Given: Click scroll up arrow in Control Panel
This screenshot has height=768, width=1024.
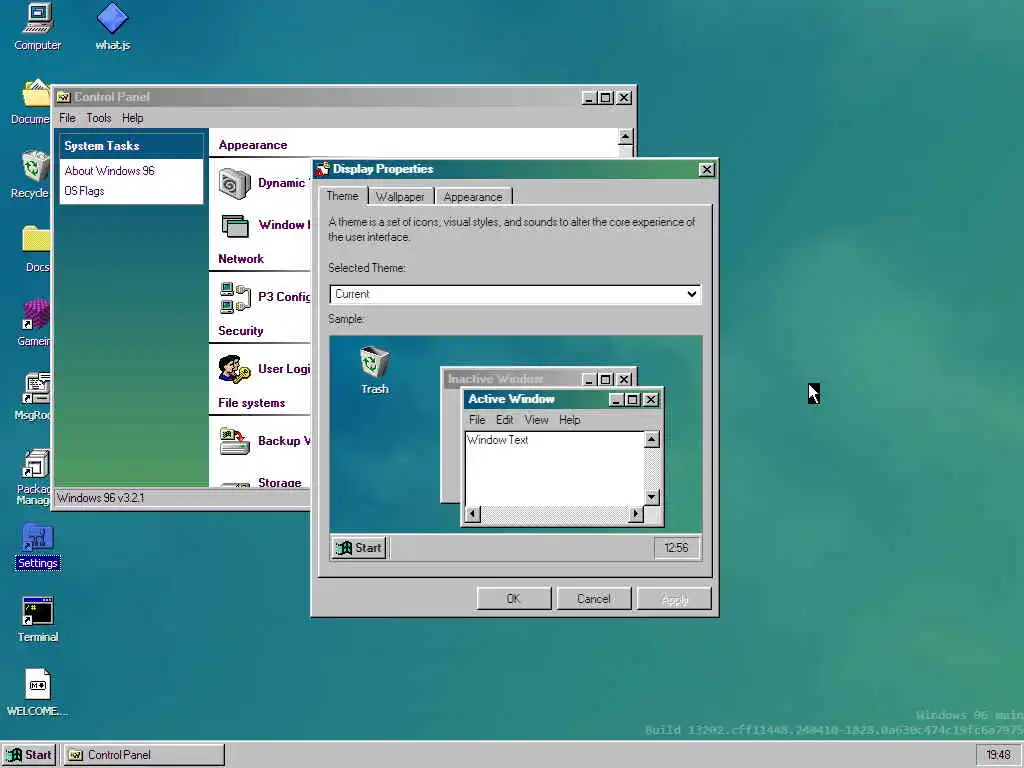Looking at the screenshot, I should (x=626, y=136).
